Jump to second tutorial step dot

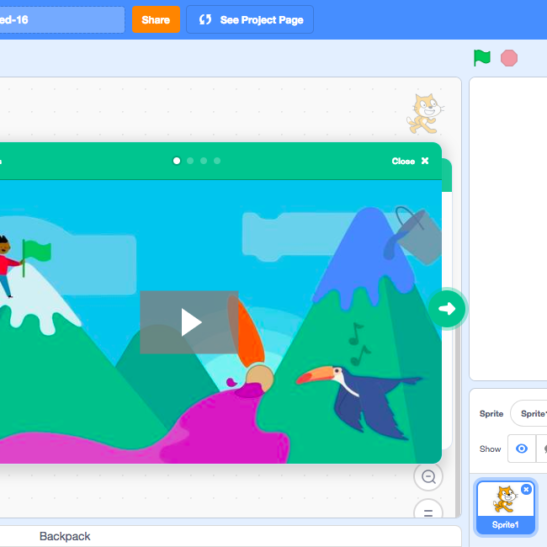point(190,161)
